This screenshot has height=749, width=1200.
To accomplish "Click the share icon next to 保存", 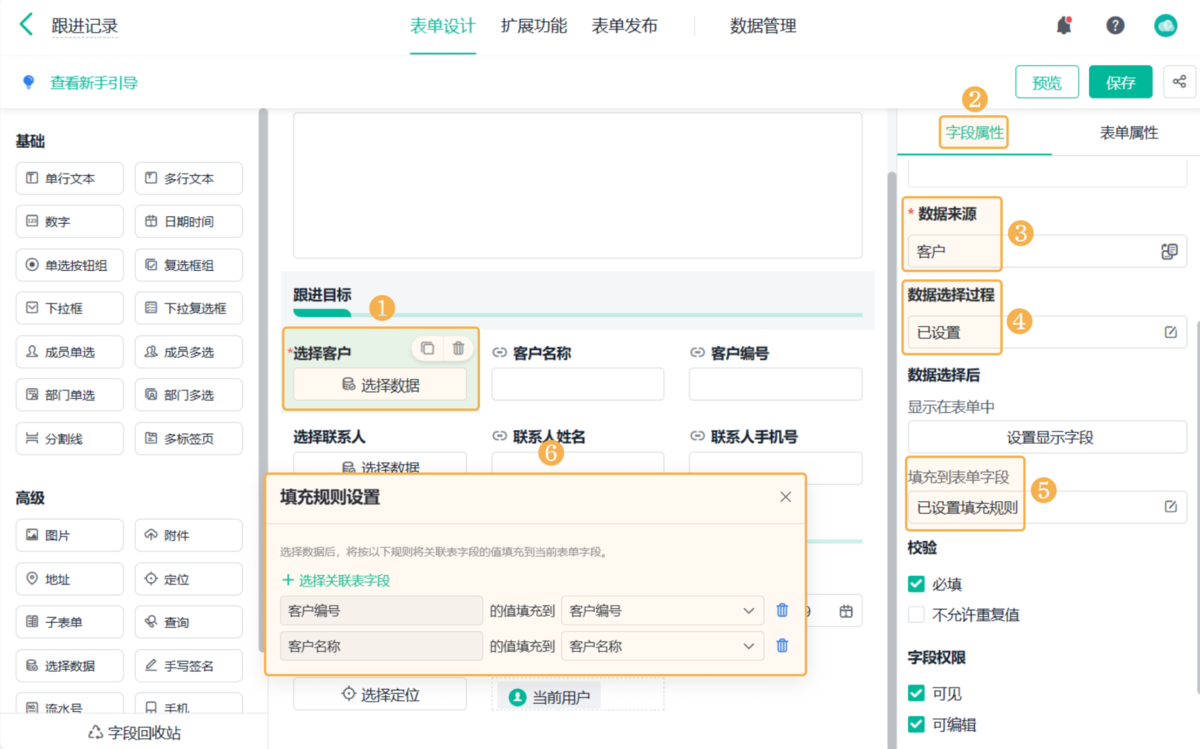I will click(1180, 82).
